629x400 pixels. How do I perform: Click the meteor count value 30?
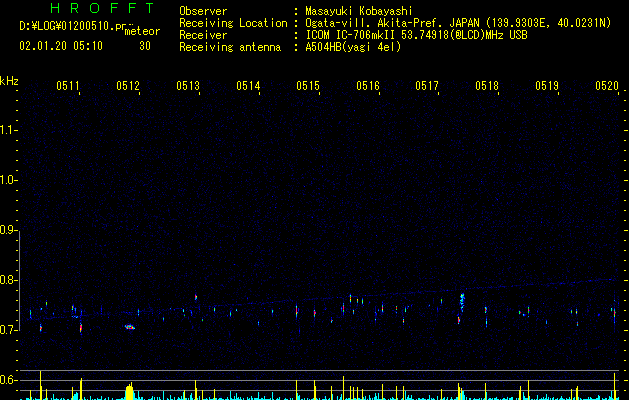coord(145,46)
